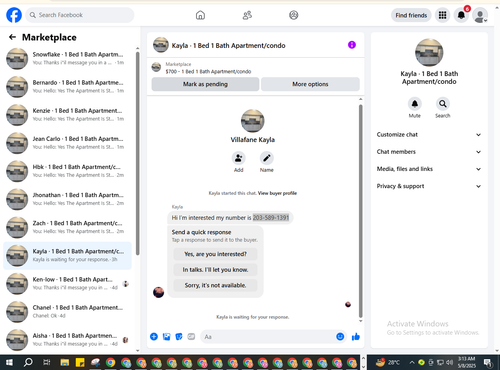This screenshot has width=500, height=370.
Task: Open the Facebook logo home link
Action: point(14,15)
